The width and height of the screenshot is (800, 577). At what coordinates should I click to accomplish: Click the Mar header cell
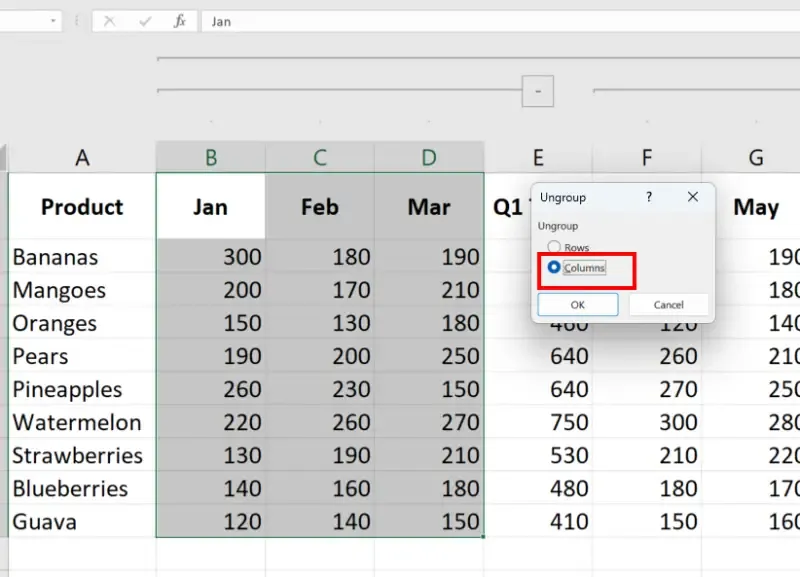pyautogui.click(x=429, y=206)
